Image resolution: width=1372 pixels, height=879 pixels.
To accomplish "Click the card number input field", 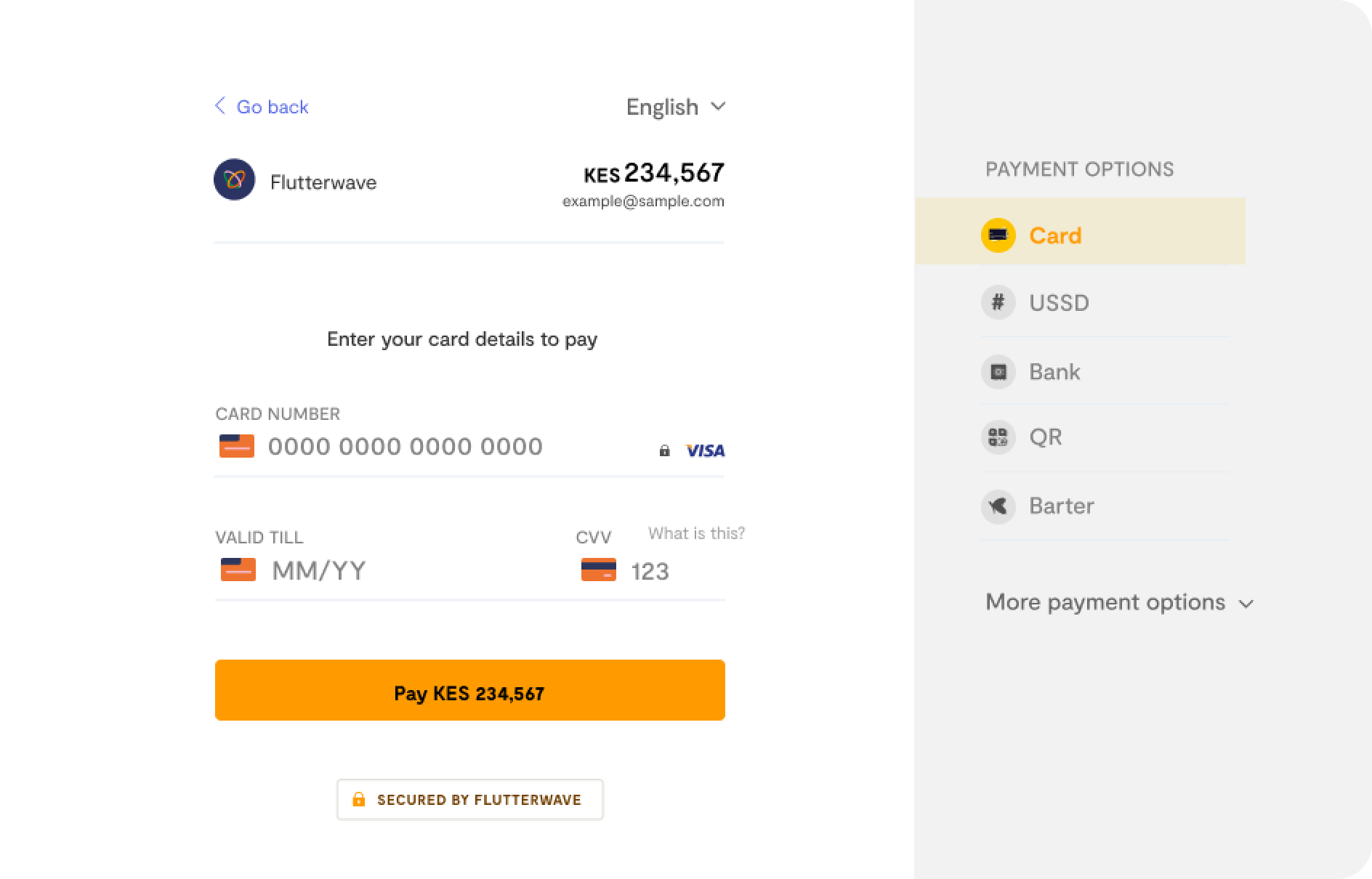I will pos(405,447).
